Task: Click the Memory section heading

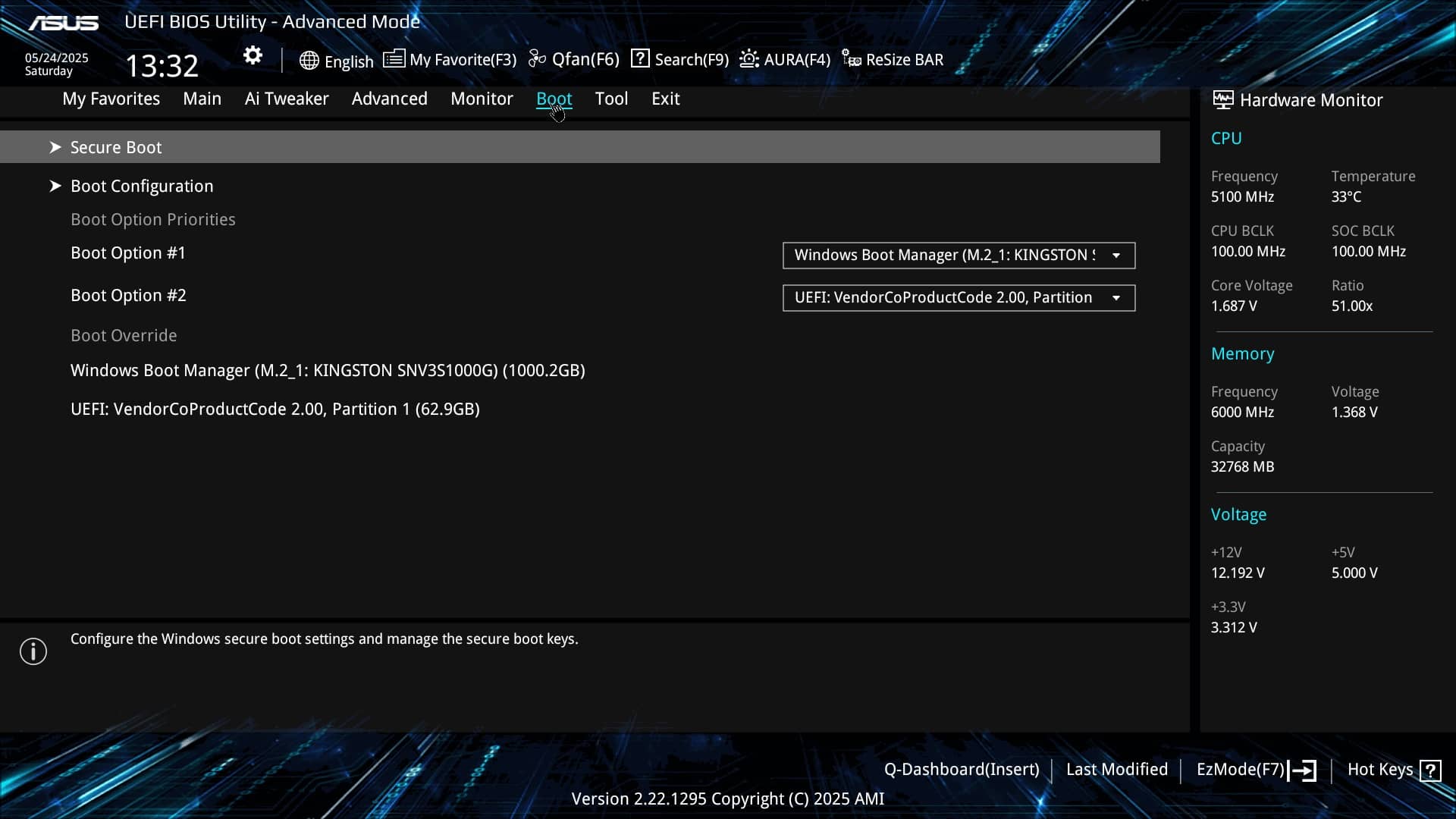Action: coord(1242,353)
